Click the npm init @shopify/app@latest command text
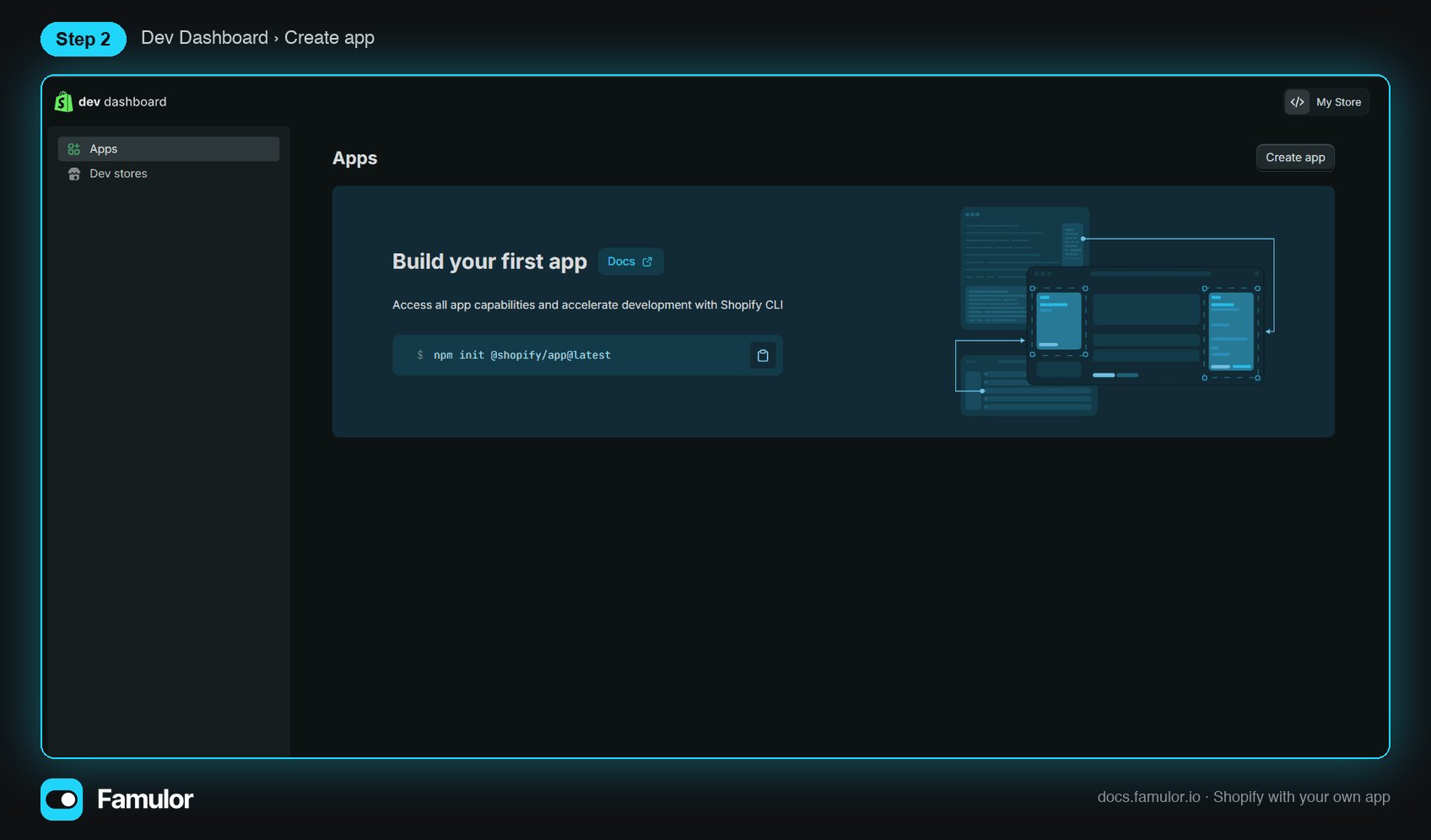Screen dimensions: 1431x840 (522, 356)
